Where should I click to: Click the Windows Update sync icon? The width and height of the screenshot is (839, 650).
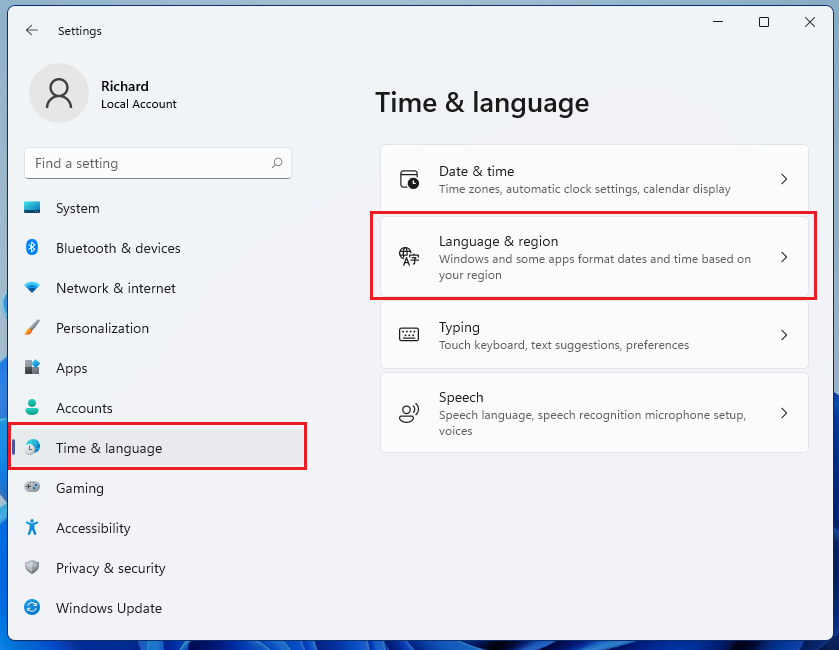coord(32,608)
